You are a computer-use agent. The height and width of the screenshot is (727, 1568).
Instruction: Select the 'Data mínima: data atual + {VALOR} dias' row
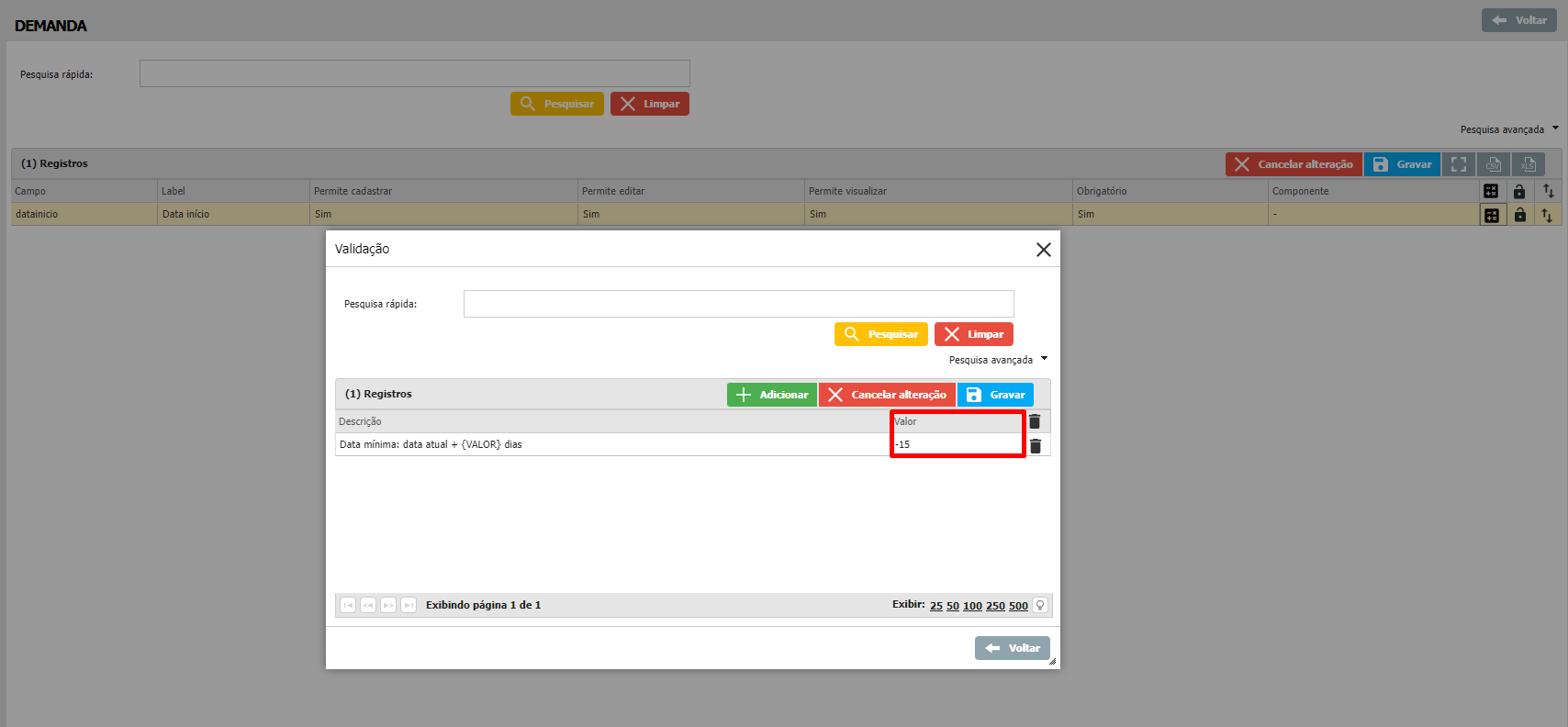[693, 444]
